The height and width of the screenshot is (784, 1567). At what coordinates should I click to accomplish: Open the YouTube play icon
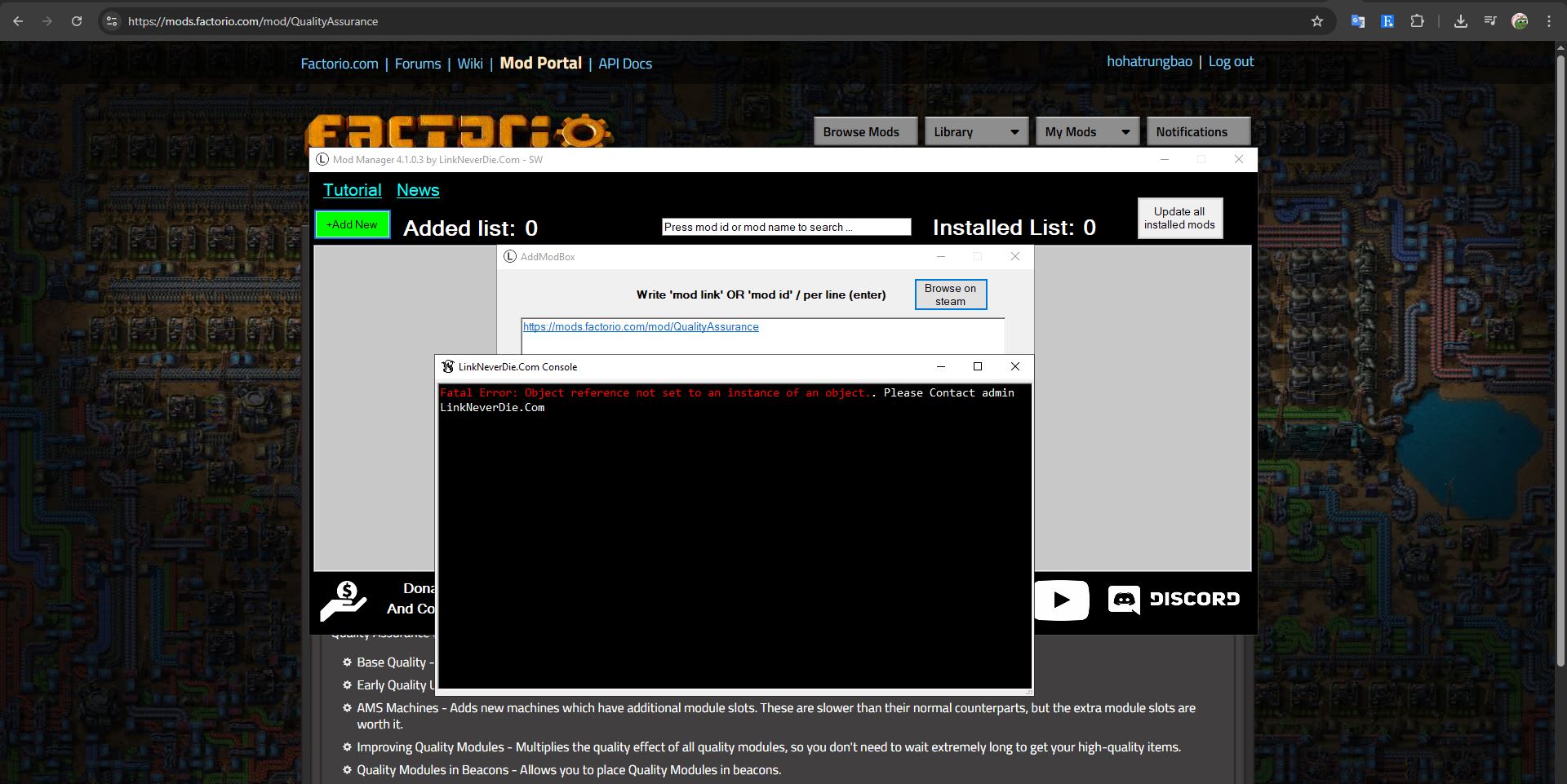click(1061, 600)
